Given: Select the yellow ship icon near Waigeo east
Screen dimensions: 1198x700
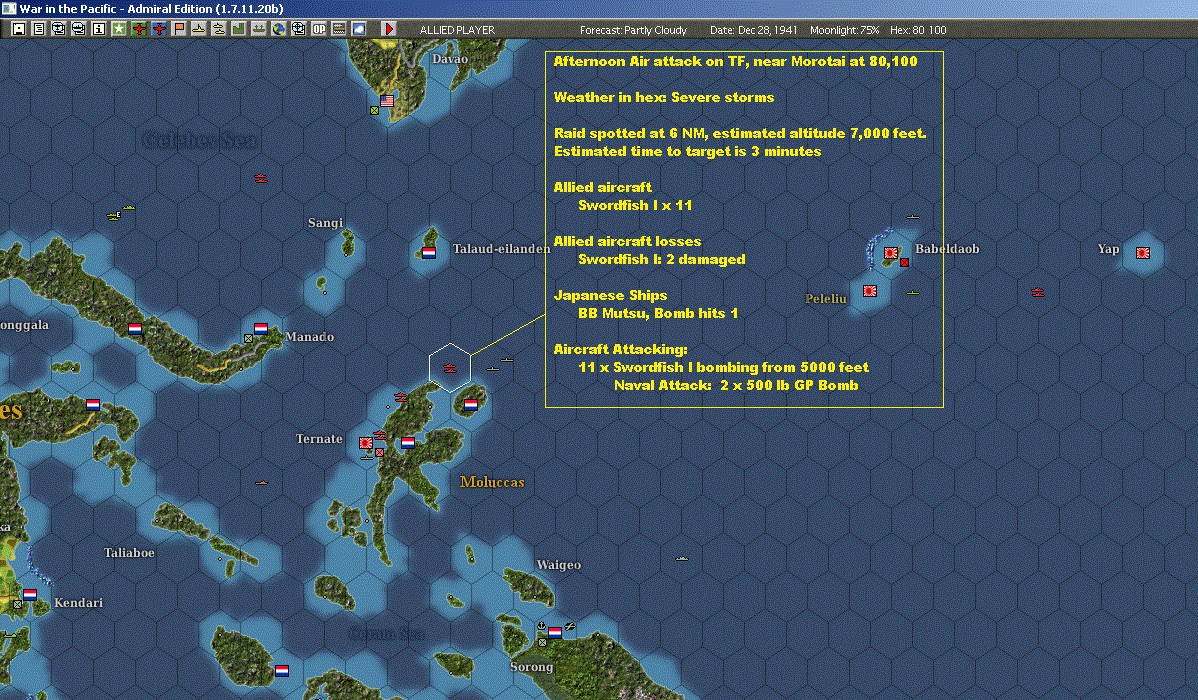Looking at the screenshot, I should pyautogui.click(x=682, y=559).
